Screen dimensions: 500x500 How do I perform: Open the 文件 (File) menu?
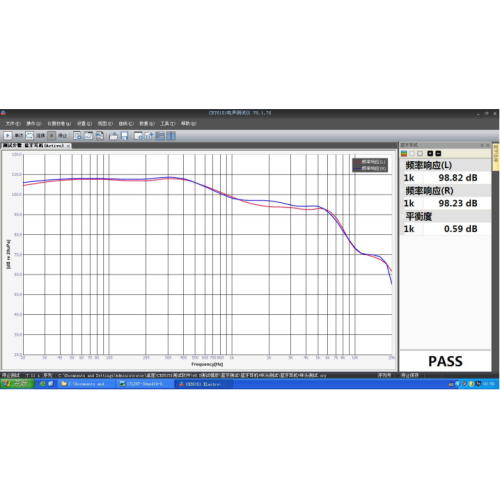click(13, 124)
